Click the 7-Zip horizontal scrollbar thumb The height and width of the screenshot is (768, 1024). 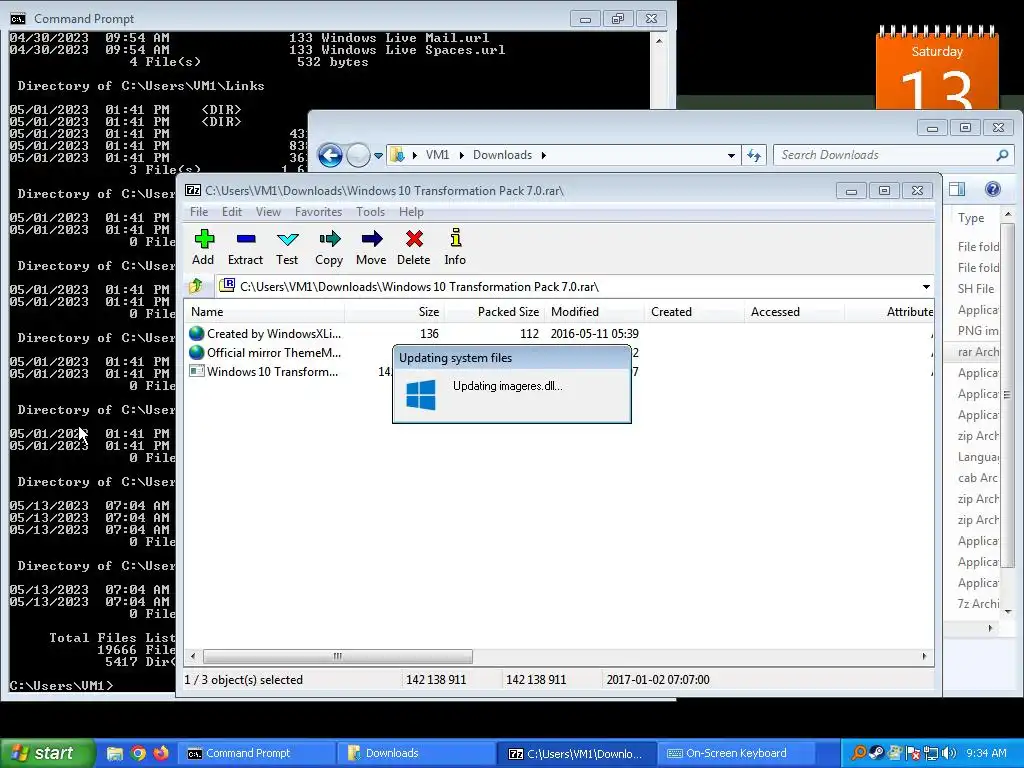338,656
